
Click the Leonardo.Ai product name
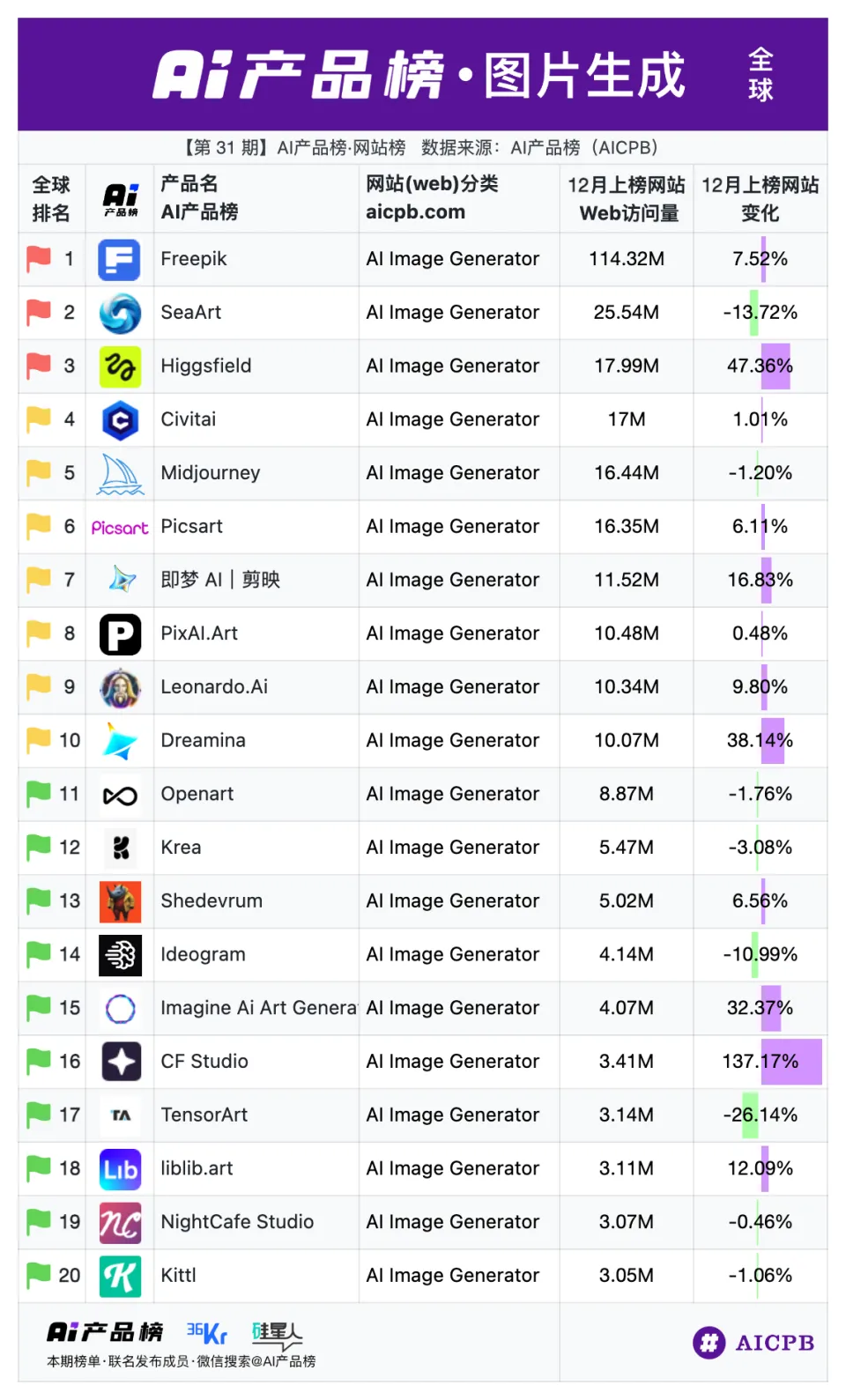(x=214, y=687)
